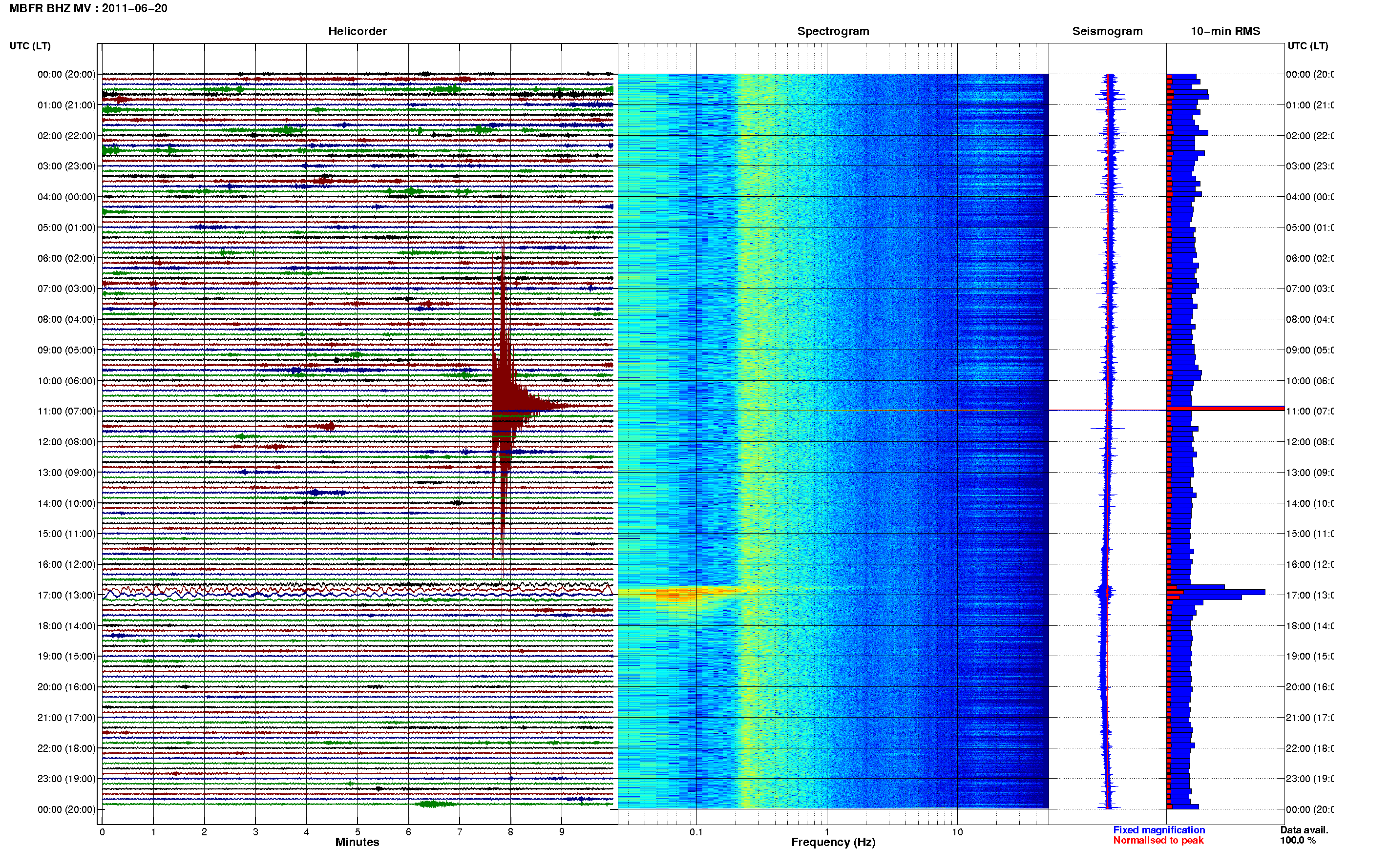Click the 'Minutes' x-axis label
This screenshot has width=1389, height=868.
[x=357, y=842]
